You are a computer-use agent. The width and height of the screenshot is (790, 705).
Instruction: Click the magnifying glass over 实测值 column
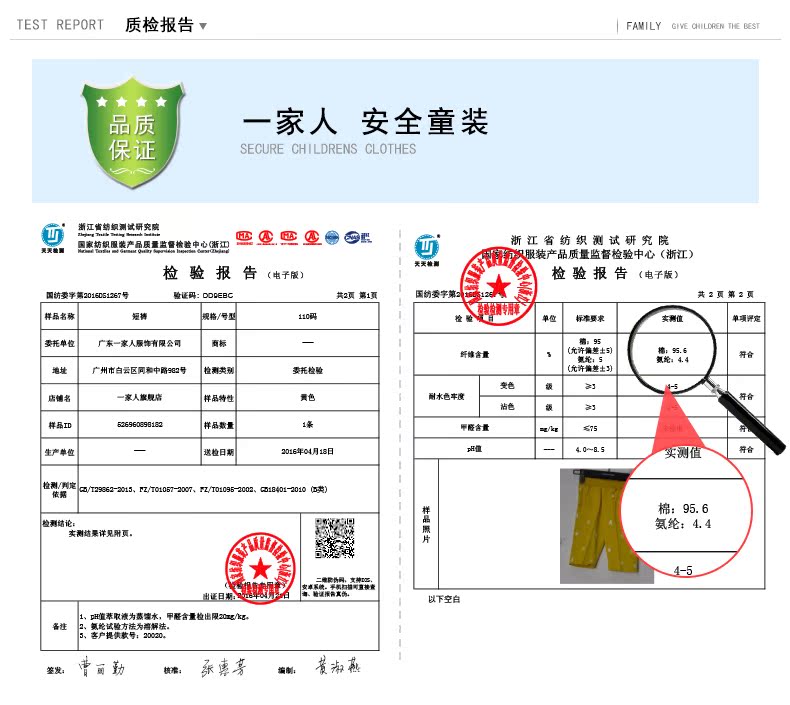click(672, 349)
